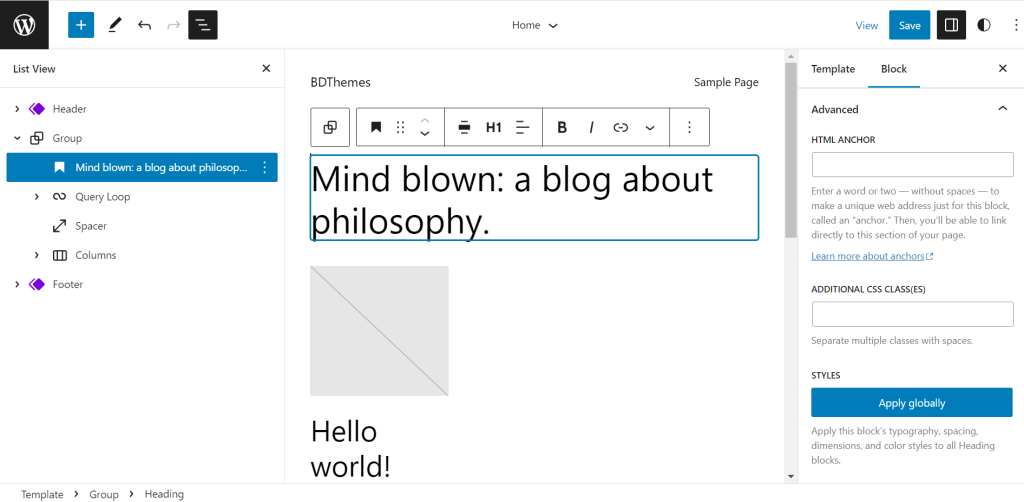Apply bold formatting to heading
The height and width of the screenshot is (502, 1024).
click(x=562, y=127)
